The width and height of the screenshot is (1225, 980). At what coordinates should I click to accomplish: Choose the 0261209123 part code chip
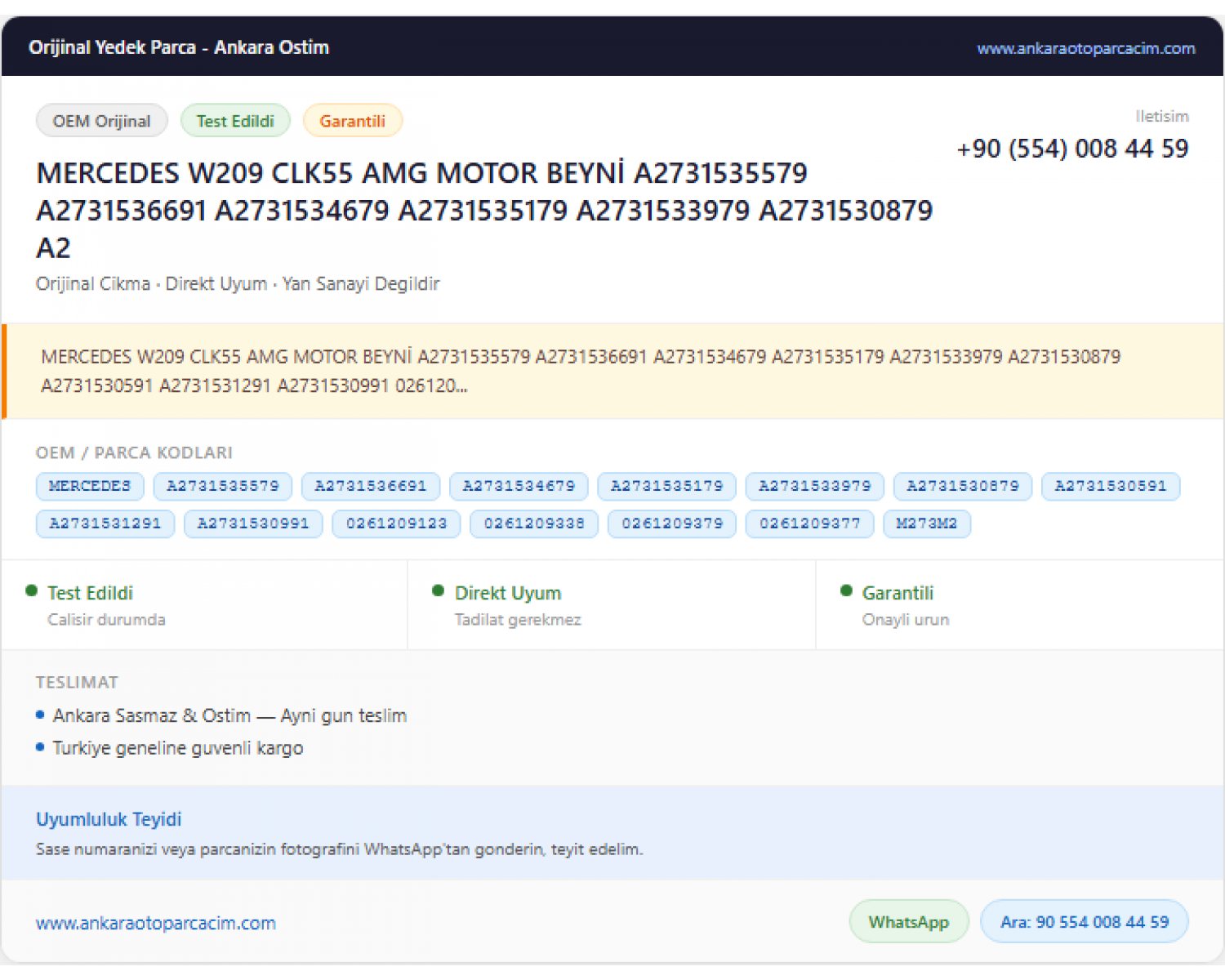coord(396,523)
